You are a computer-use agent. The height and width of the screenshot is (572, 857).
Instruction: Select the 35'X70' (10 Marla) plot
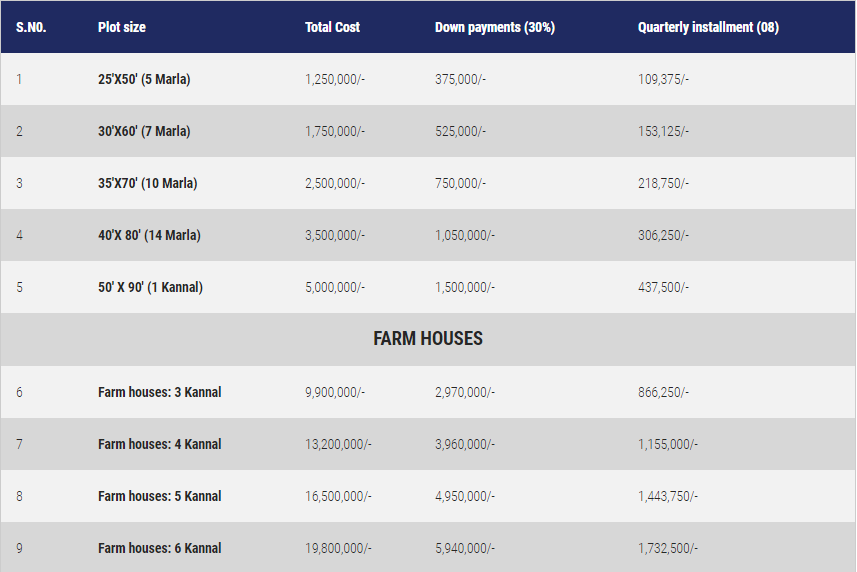[147, 183]
